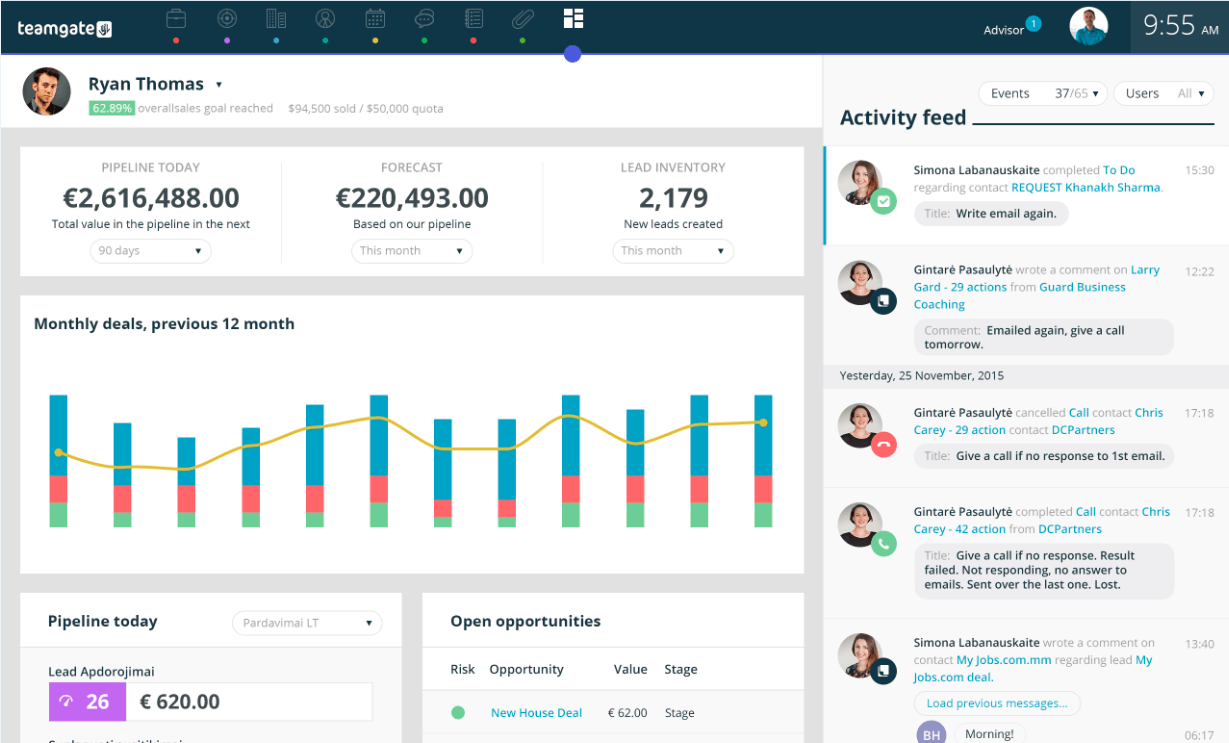Screen dimensions: 1229x743
Task: Click the paperclip attachments icon in navigation
Action: click(522, 18)
